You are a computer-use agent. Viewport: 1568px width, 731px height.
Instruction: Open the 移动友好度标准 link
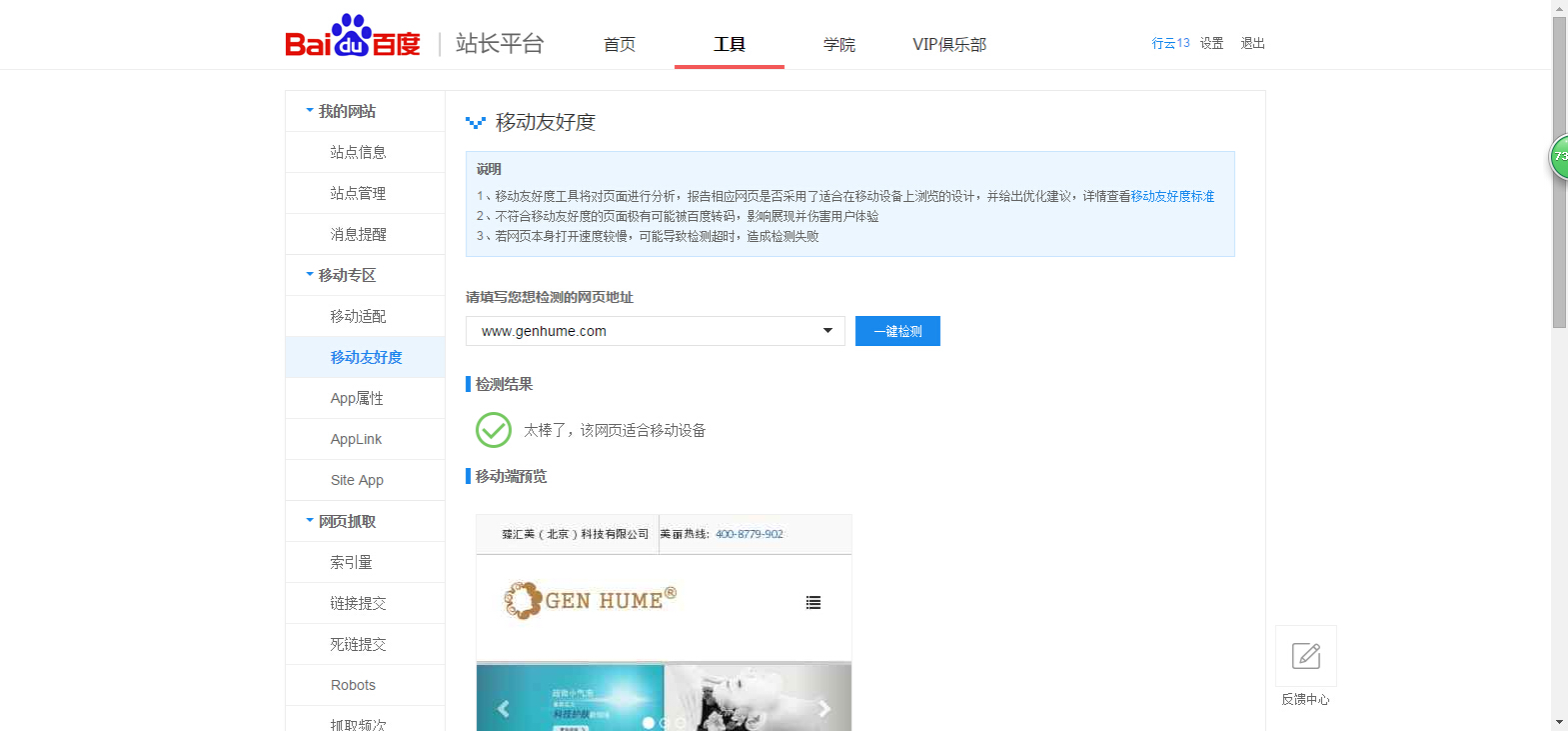coord(1172,196)
